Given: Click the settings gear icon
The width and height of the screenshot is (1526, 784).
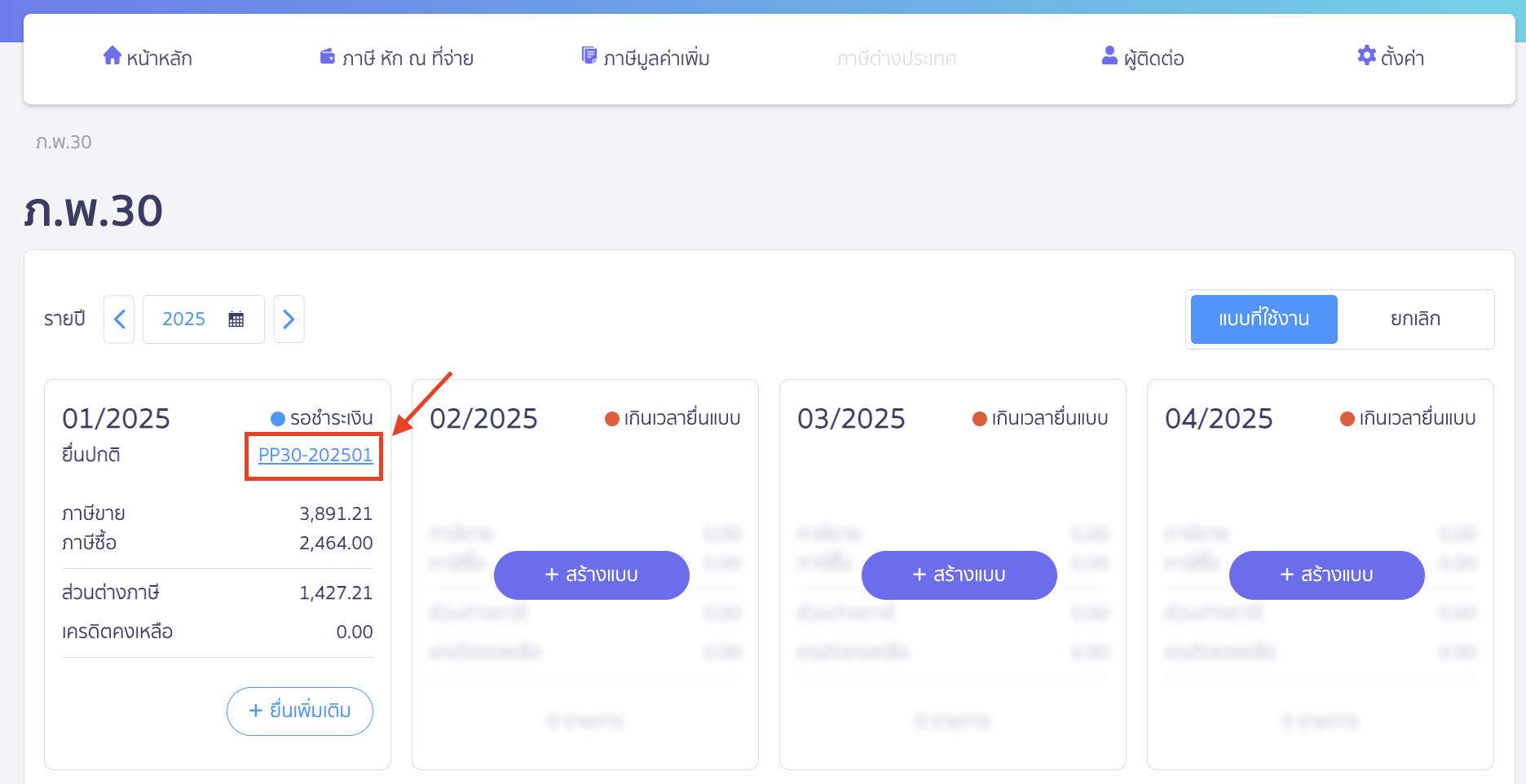Looking at the screenshot, I should tap(1366, 55).
